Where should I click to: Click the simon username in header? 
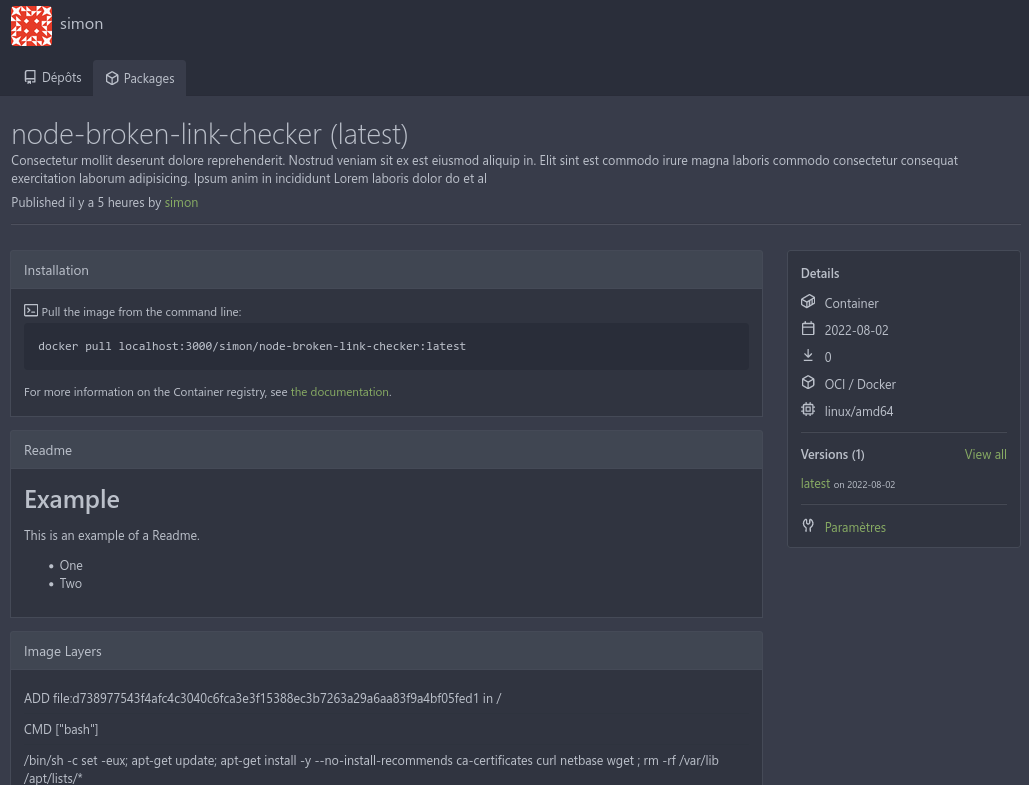pos(81,24)
